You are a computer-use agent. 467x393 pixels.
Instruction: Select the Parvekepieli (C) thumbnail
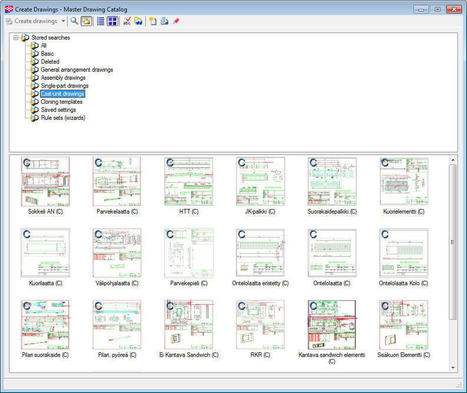(189, 253)
